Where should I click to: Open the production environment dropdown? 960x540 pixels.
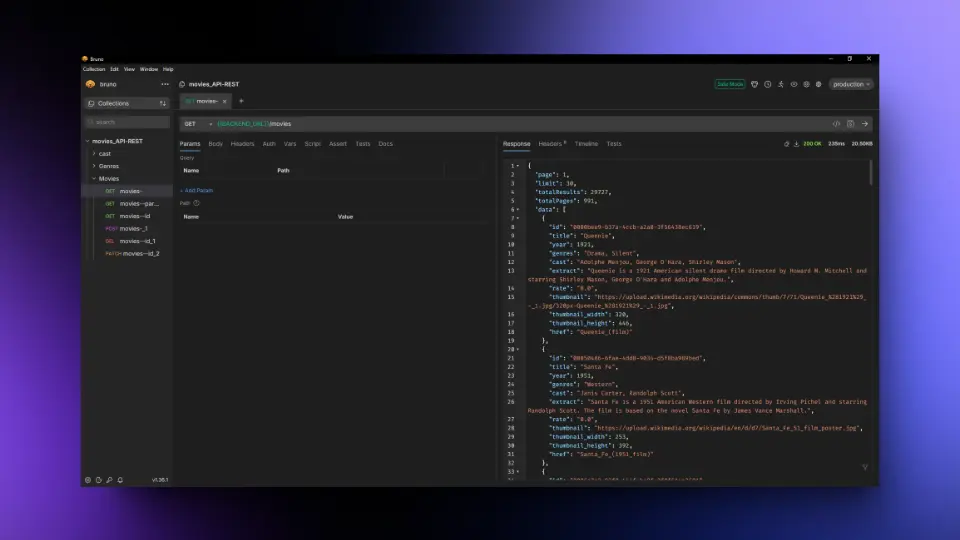click(x=851, y=84)
